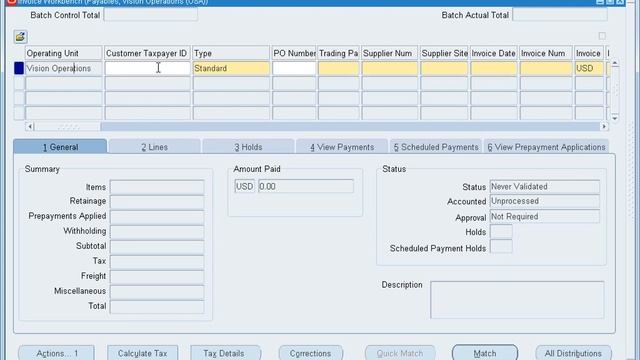This screenshot has width=640, height=360.
Task: Click the Withholding summary field
Action: coord(157,232)
